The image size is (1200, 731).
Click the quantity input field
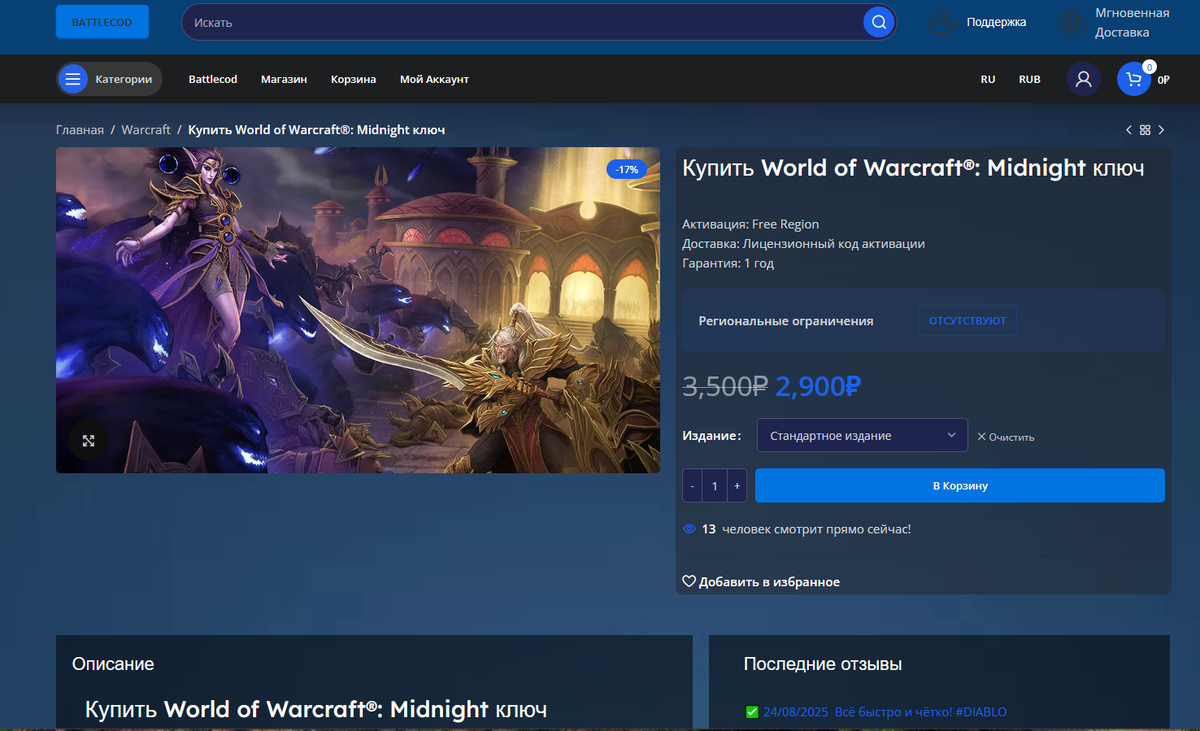point(714,485)
